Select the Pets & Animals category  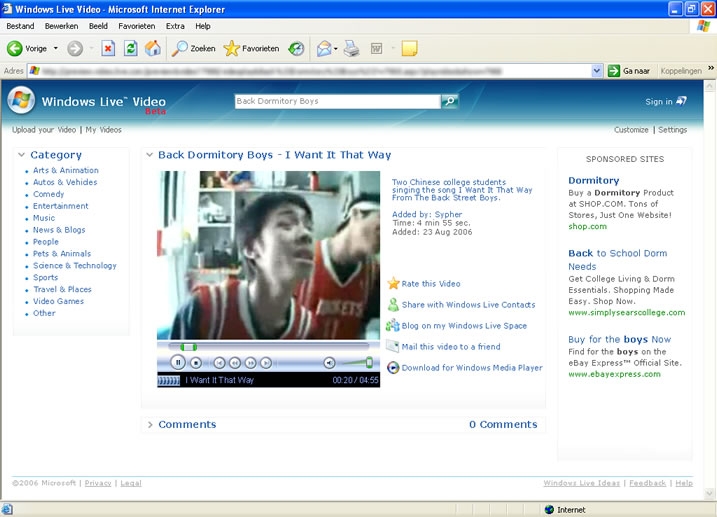[x=62, y=253]
